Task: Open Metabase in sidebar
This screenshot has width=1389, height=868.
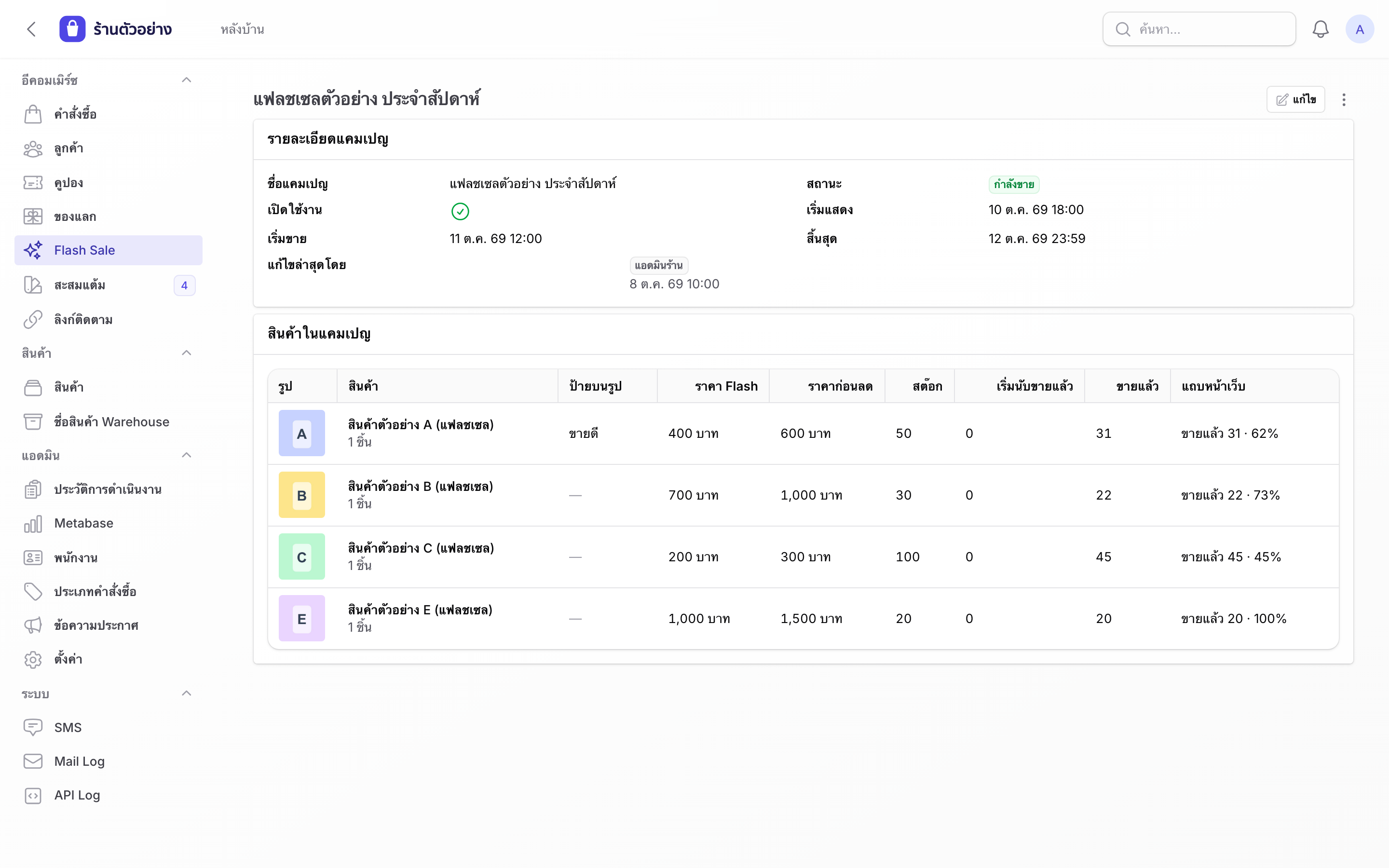Action: coord(109,524)
